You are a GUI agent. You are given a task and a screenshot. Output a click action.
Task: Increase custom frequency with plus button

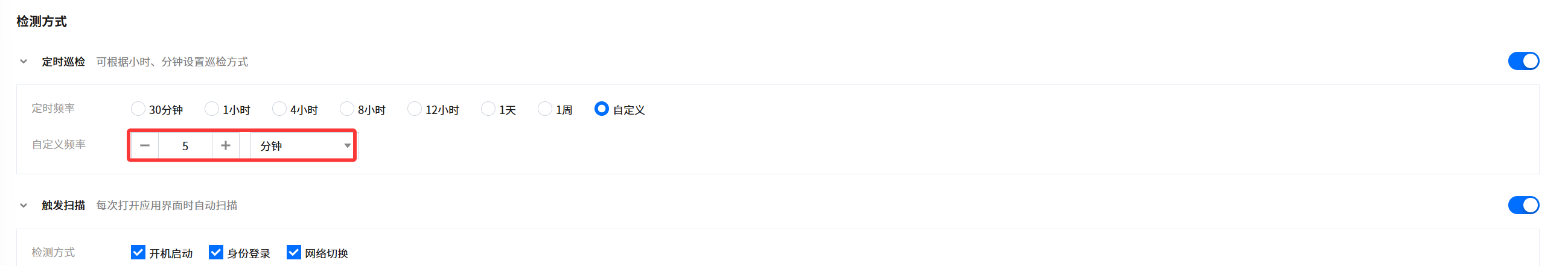pos(225,145)
